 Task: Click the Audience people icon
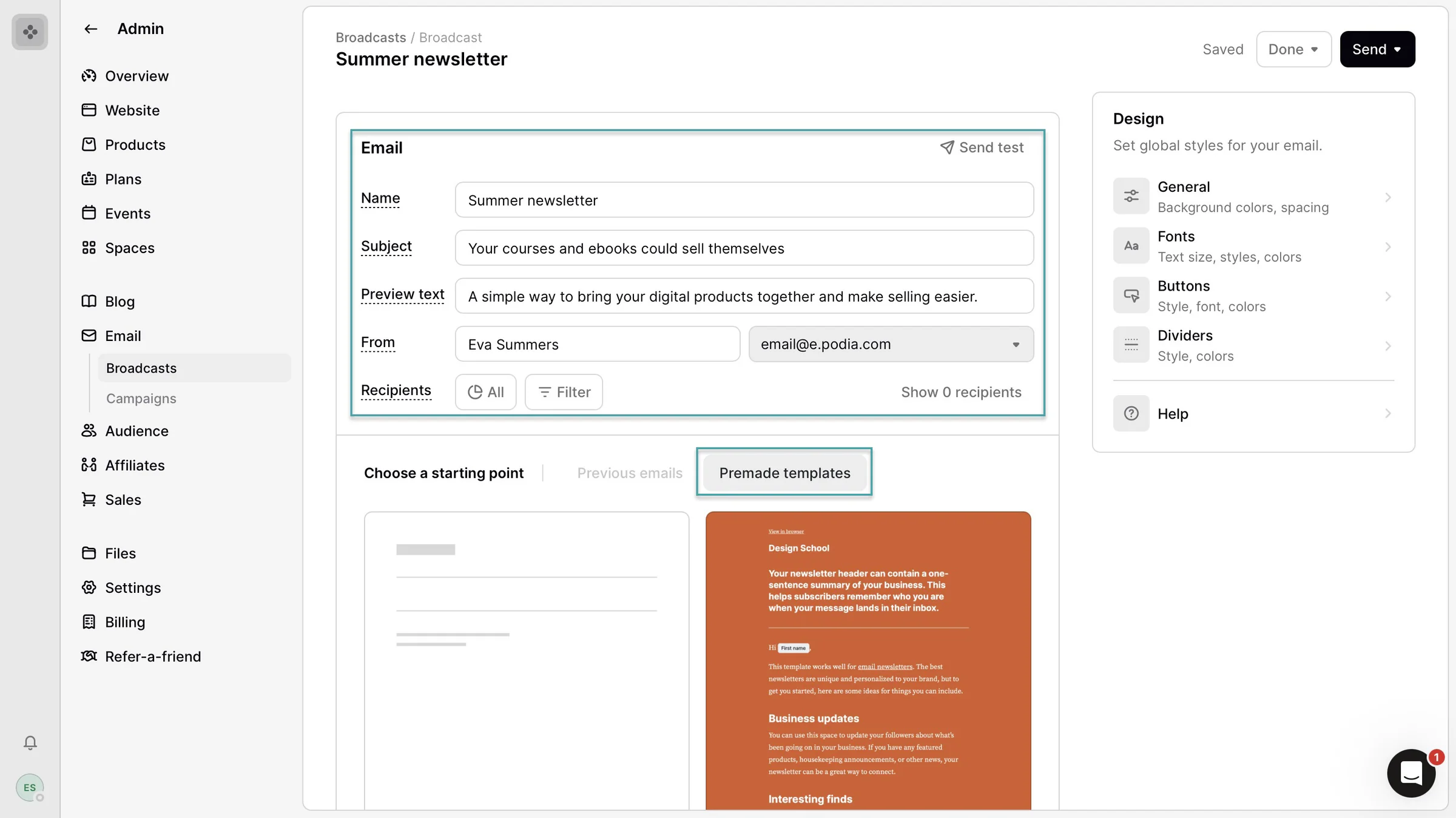(x=89, y=431)
